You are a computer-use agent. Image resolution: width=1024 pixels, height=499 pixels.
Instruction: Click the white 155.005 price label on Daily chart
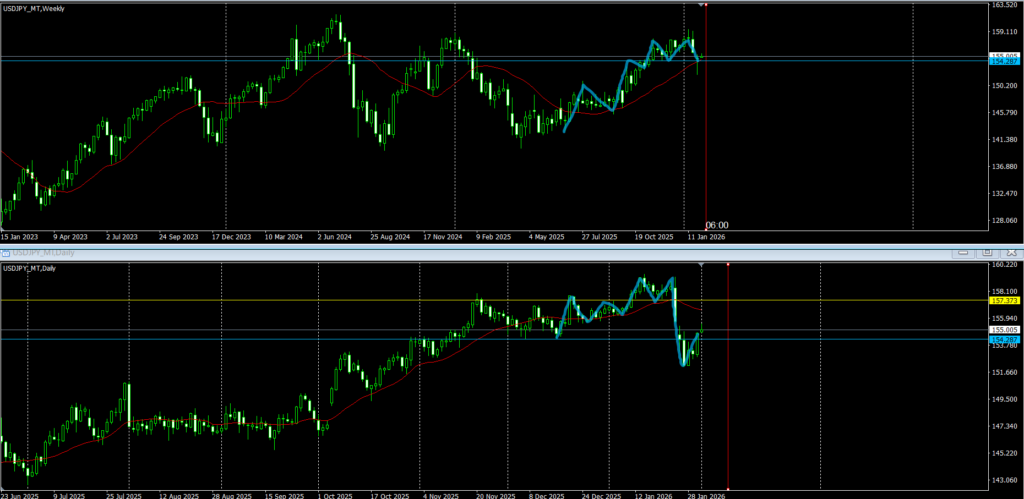coord(1003,329)
